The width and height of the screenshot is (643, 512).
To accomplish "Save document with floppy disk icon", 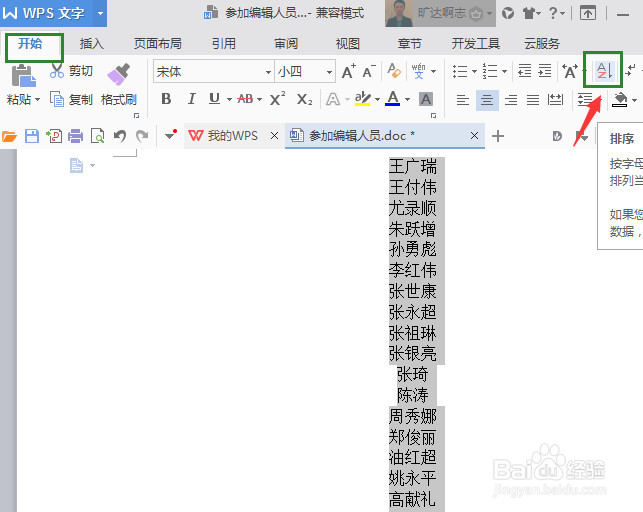I will 32,136.
